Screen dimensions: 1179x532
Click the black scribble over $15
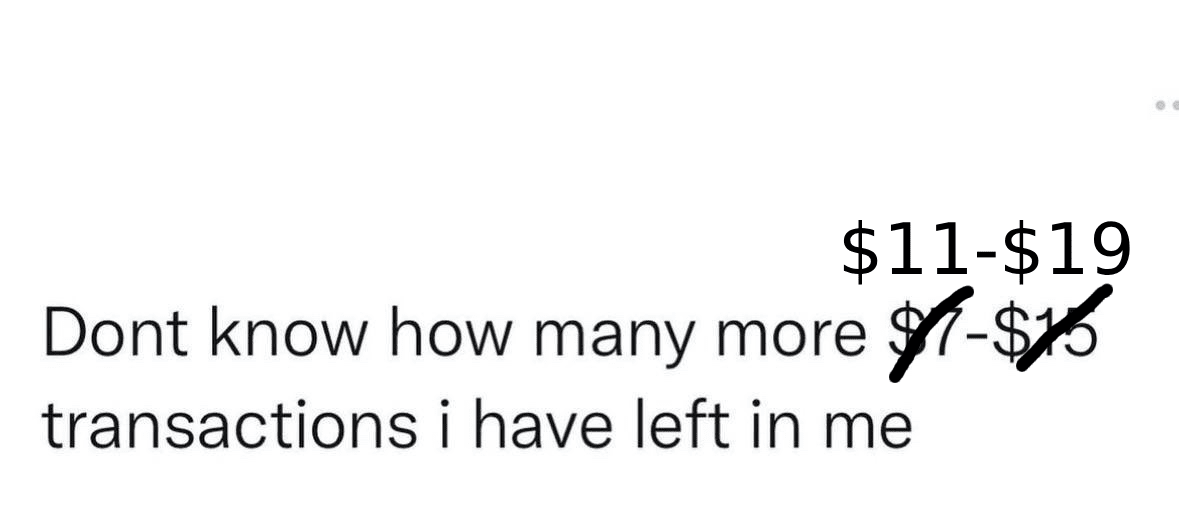click(x=1064, y=327)
